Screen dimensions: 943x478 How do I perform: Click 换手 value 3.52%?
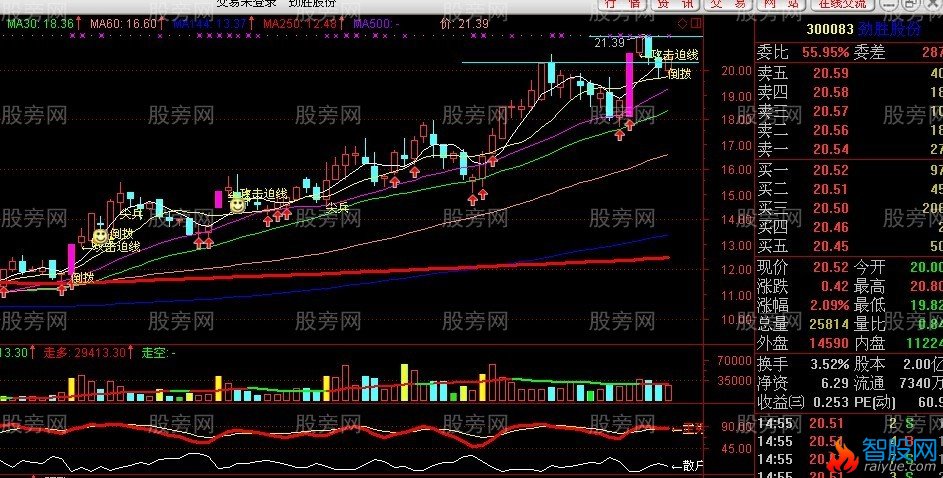[830, 364]
